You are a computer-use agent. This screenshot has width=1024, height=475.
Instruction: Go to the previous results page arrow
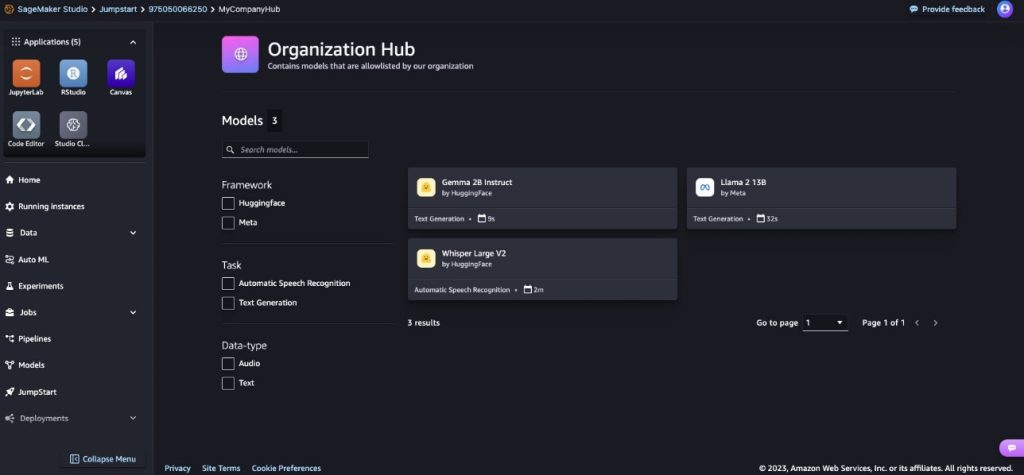(917, 323)
